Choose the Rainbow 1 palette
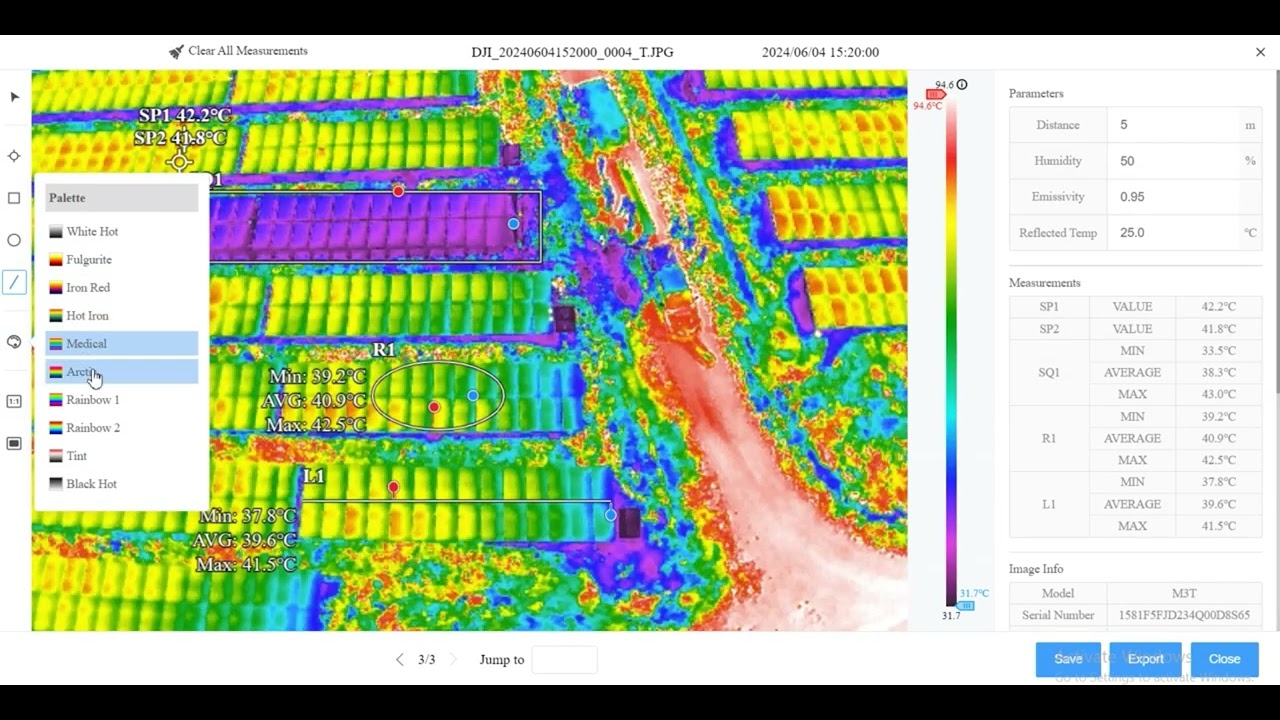Screen dimensions: 1280x720 [122, 399]
